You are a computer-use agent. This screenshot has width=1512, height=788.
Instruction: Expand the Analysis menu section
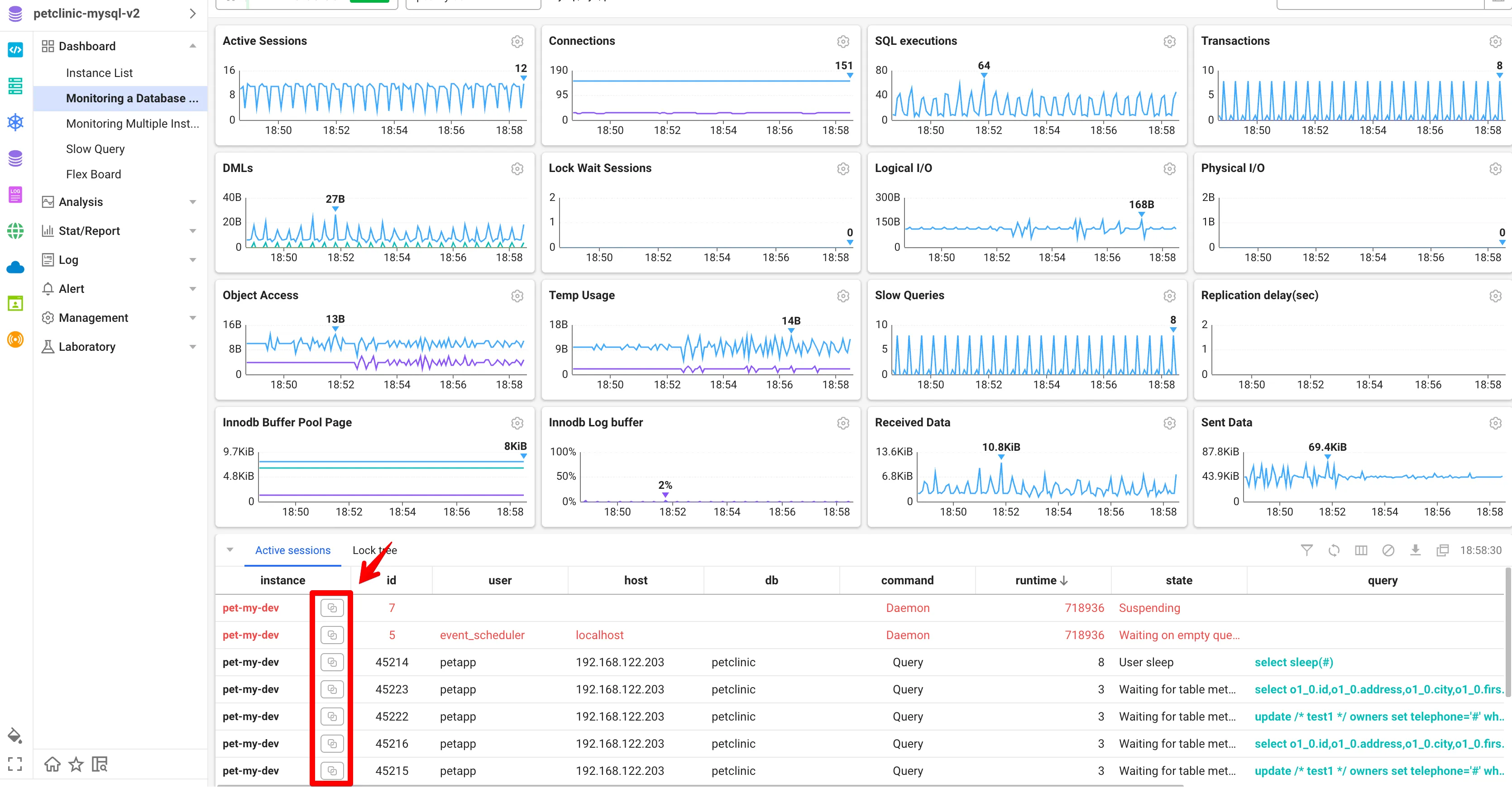click(192, 202)
